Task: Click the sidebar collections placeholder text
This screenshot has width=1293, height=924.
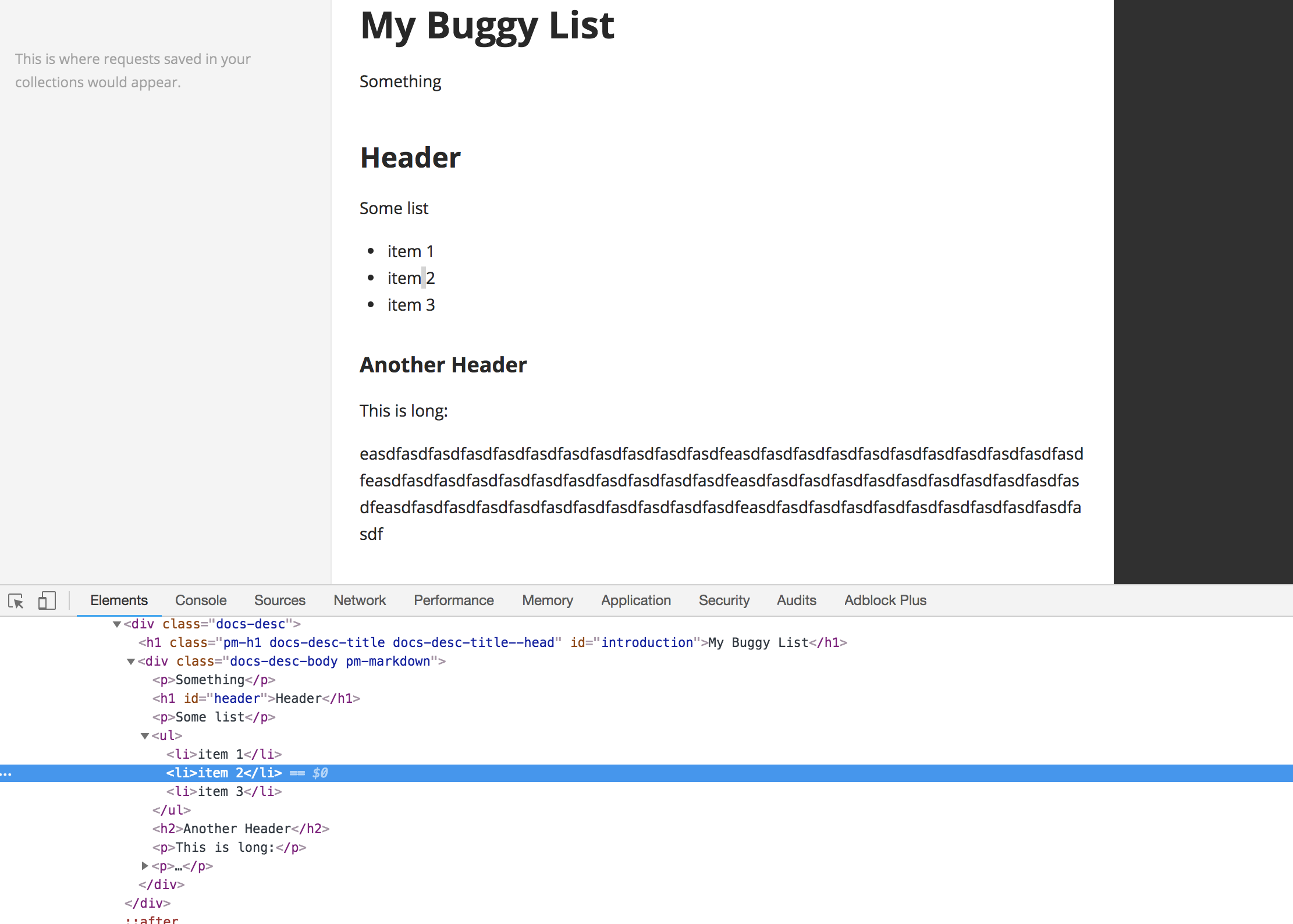Action: [x=133, y=70]
